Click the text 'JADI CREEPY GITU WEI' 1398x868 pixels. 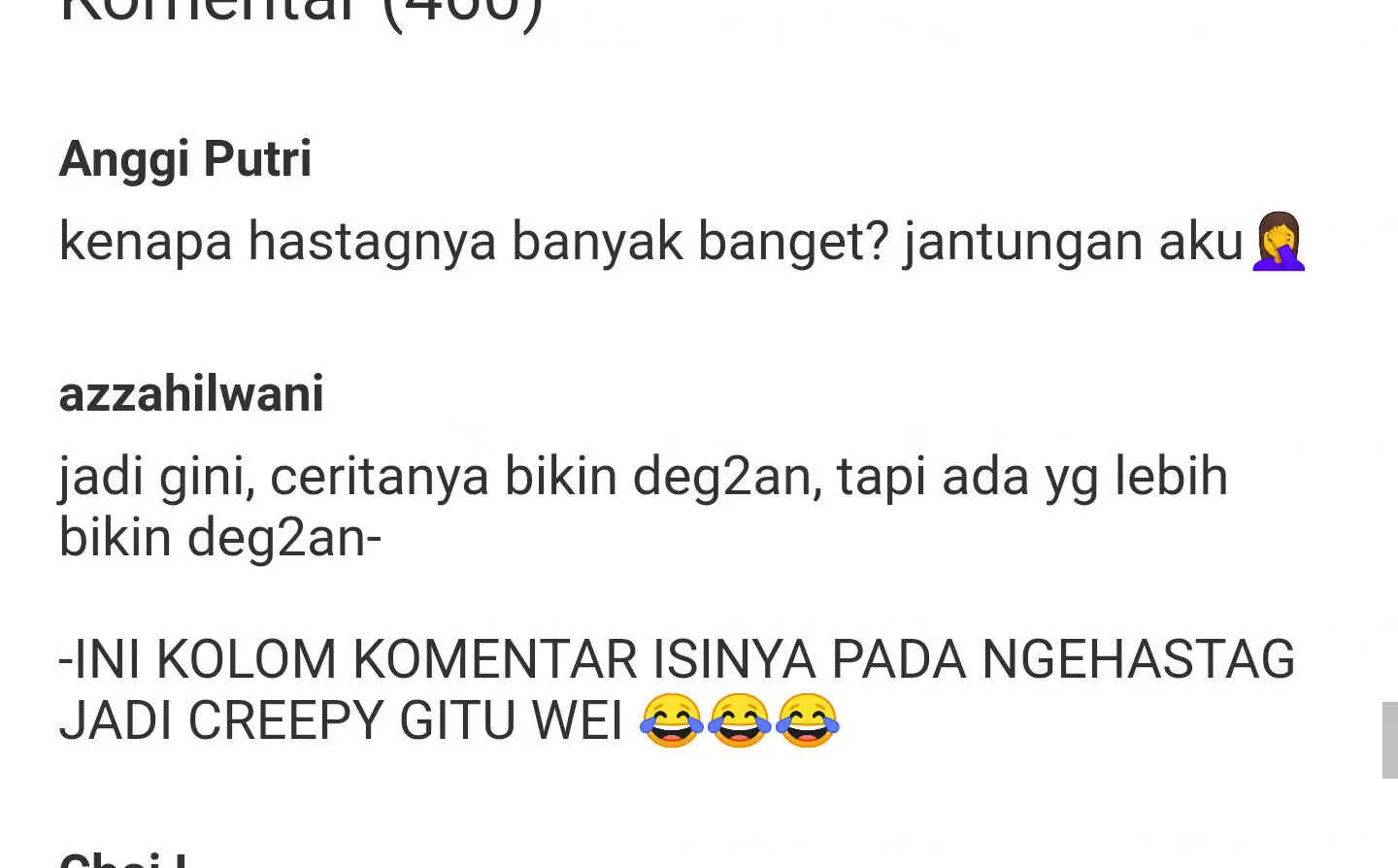click(x=341, y=721)
